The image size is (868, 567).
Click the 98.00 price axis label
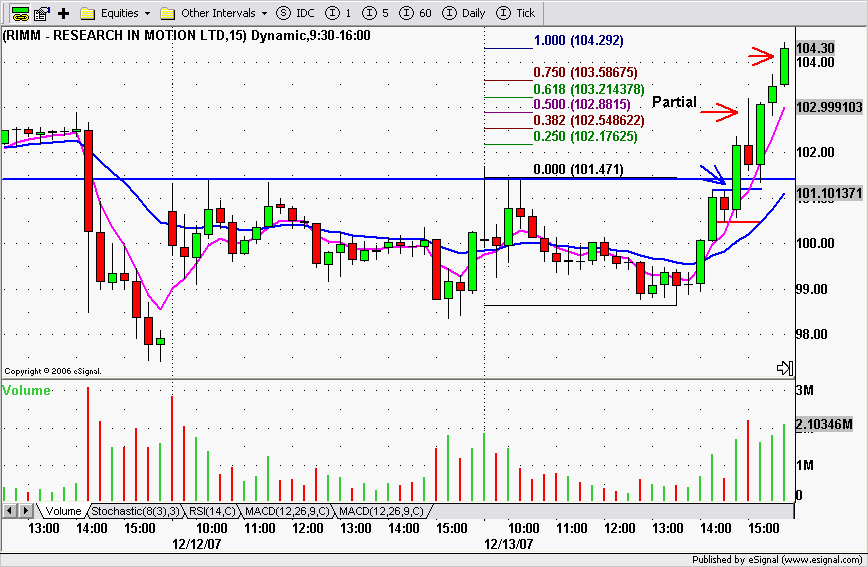click(812, 334)
